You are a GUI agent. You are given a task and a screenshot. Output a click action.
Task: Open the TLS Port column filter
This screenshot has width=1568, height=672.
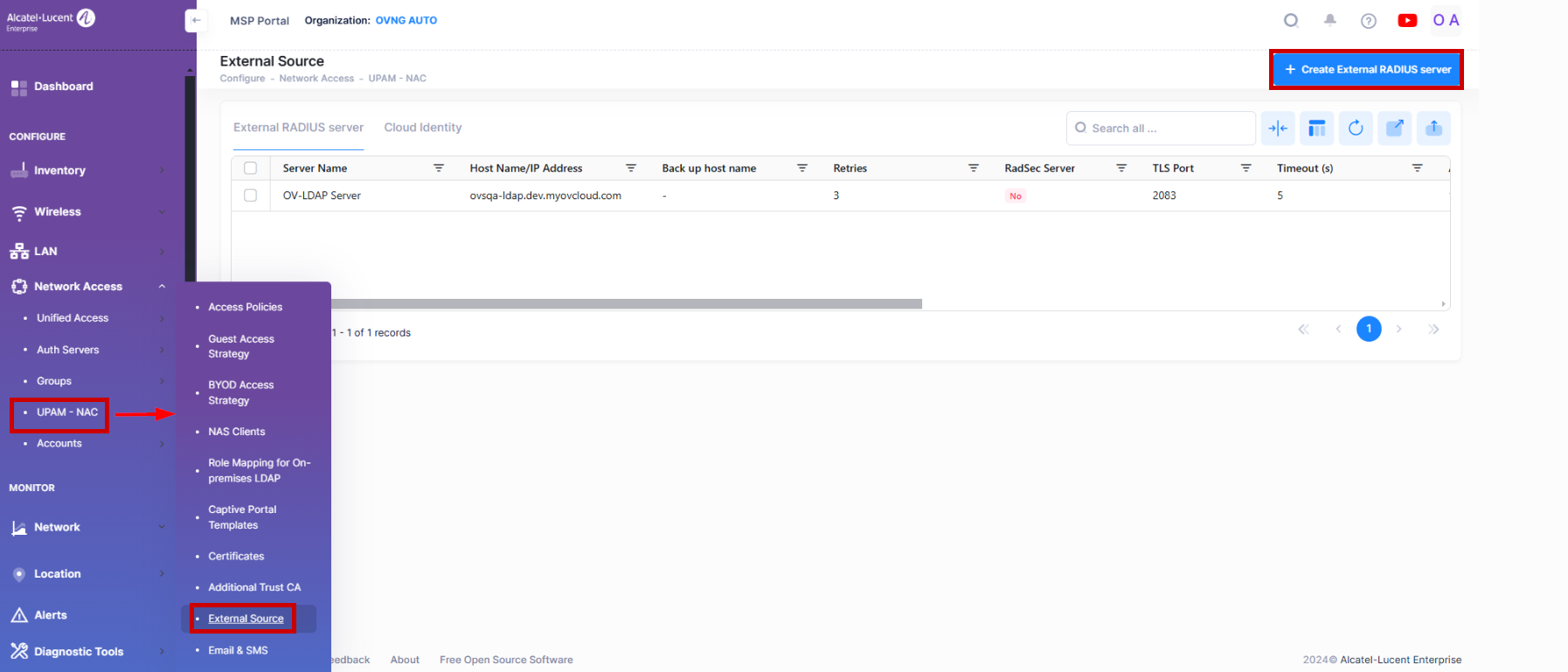coord(1245,168)
